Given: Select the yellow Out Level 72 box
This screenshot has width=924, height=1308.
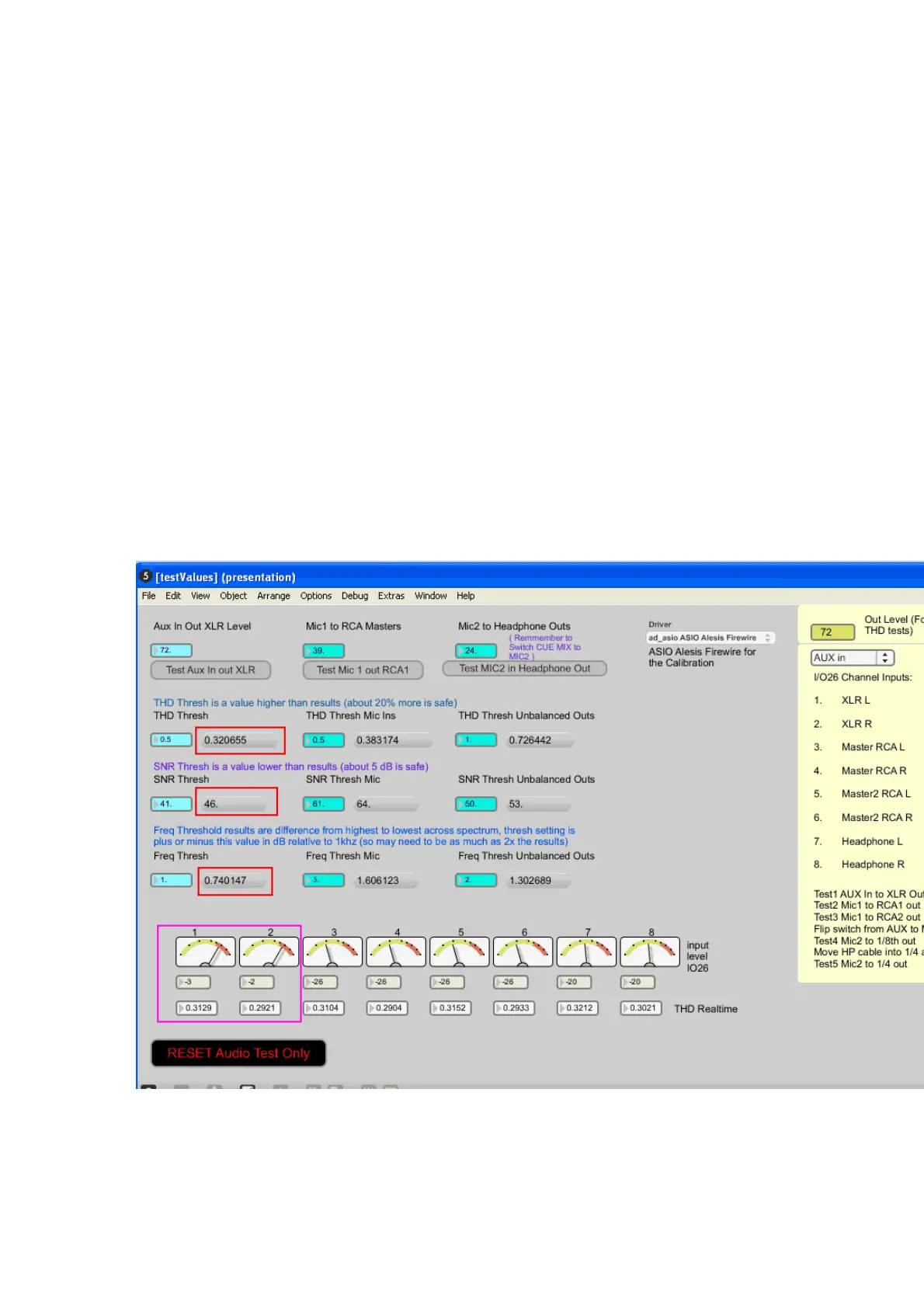Looking at the screenshot, I should click(x=832, y=632).
